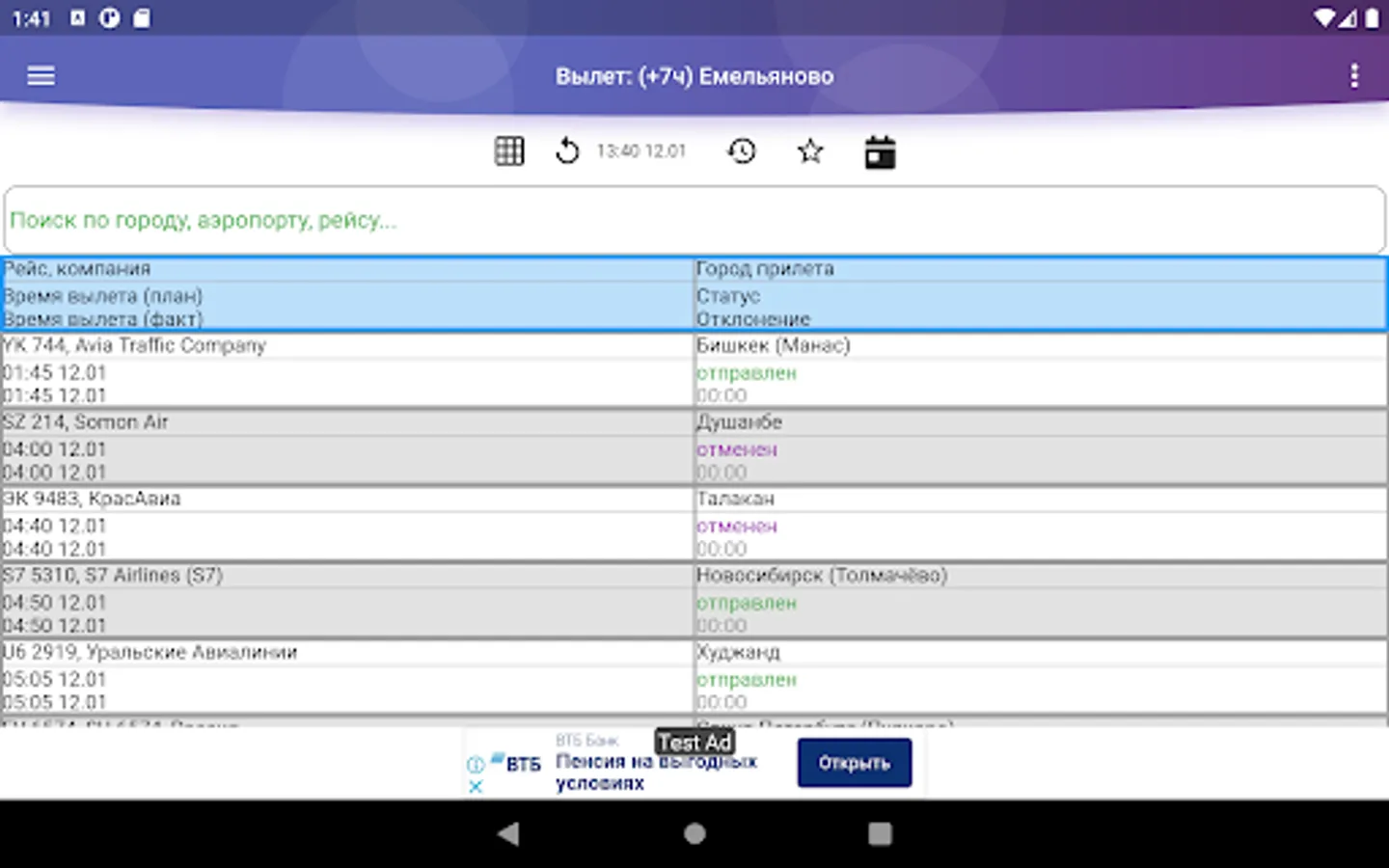This screenshot has height=868, width=1389.
Task: Select flight U6 2919, Уральские Авиалинии
Action: (x=150, y=652)
